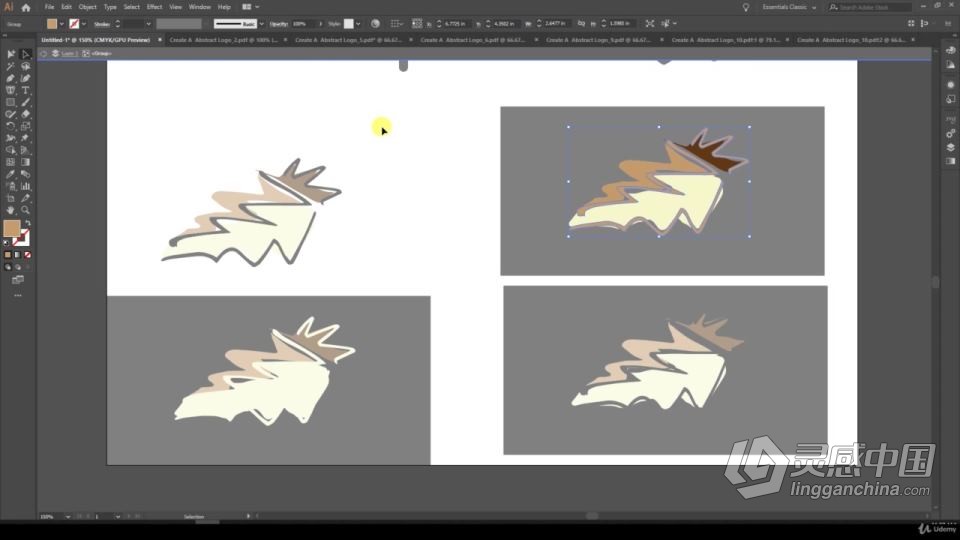Select the Paintbrush tool
The image size is (960, 540).
25,102
